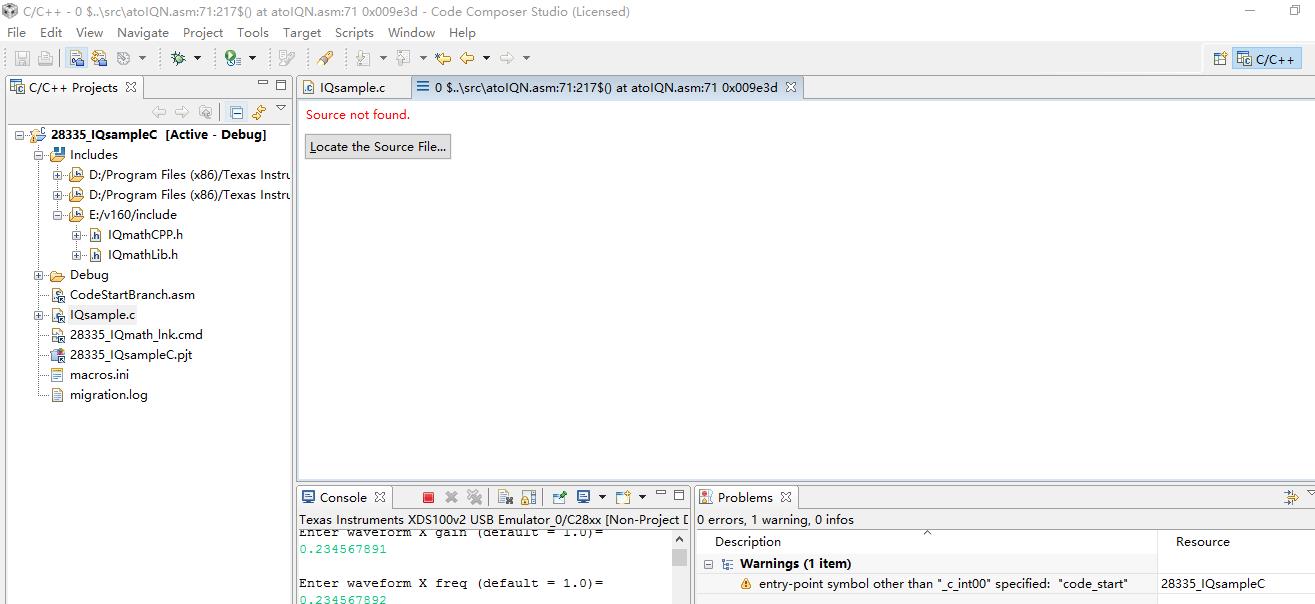
Task: Launch the Debug bug icon
Action: tap(178, 58)
